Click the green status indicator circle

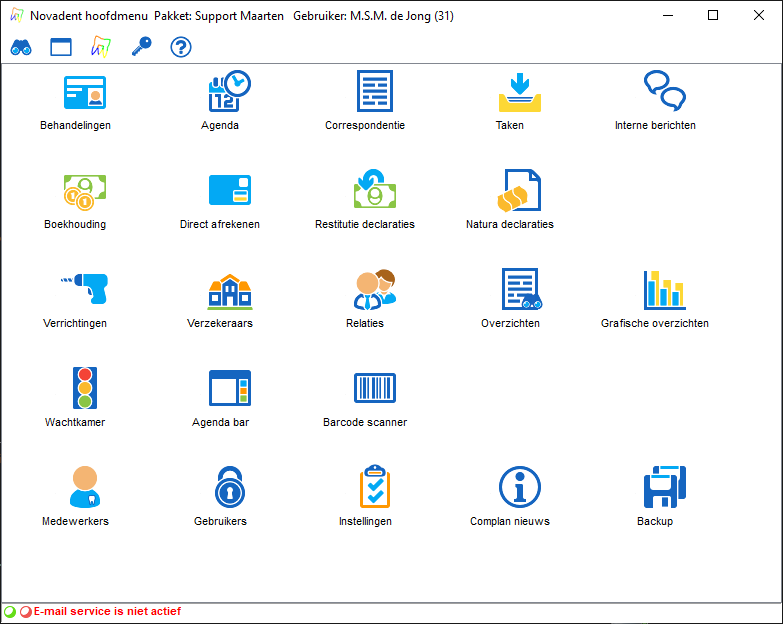coord(10,612)
